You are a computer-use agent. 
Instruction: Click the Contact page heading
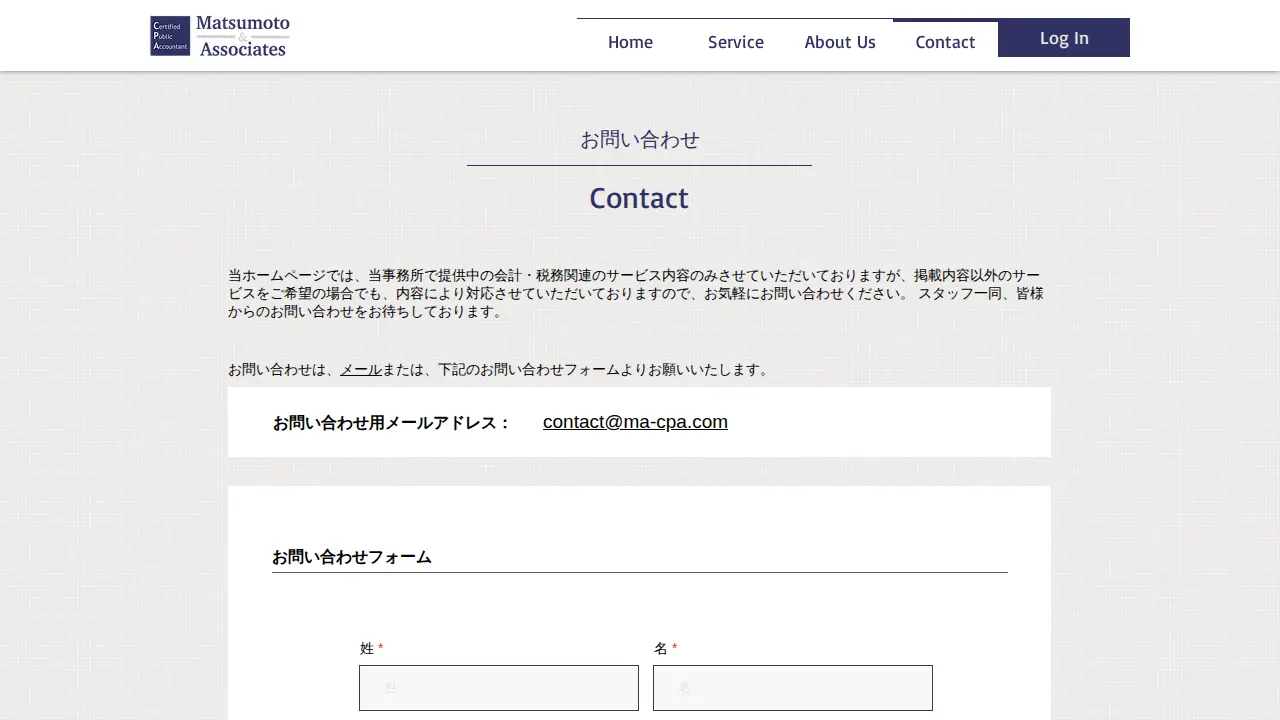(x=639, y=198)
